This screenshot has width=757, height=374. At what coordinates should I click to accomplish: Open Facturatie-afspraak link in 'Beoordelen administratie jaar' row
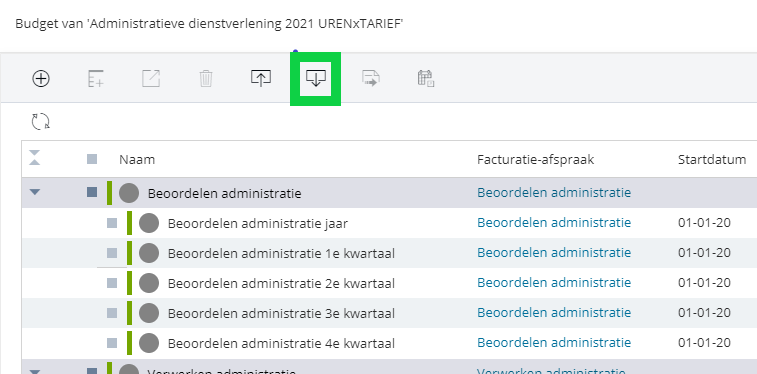[554, 222]
